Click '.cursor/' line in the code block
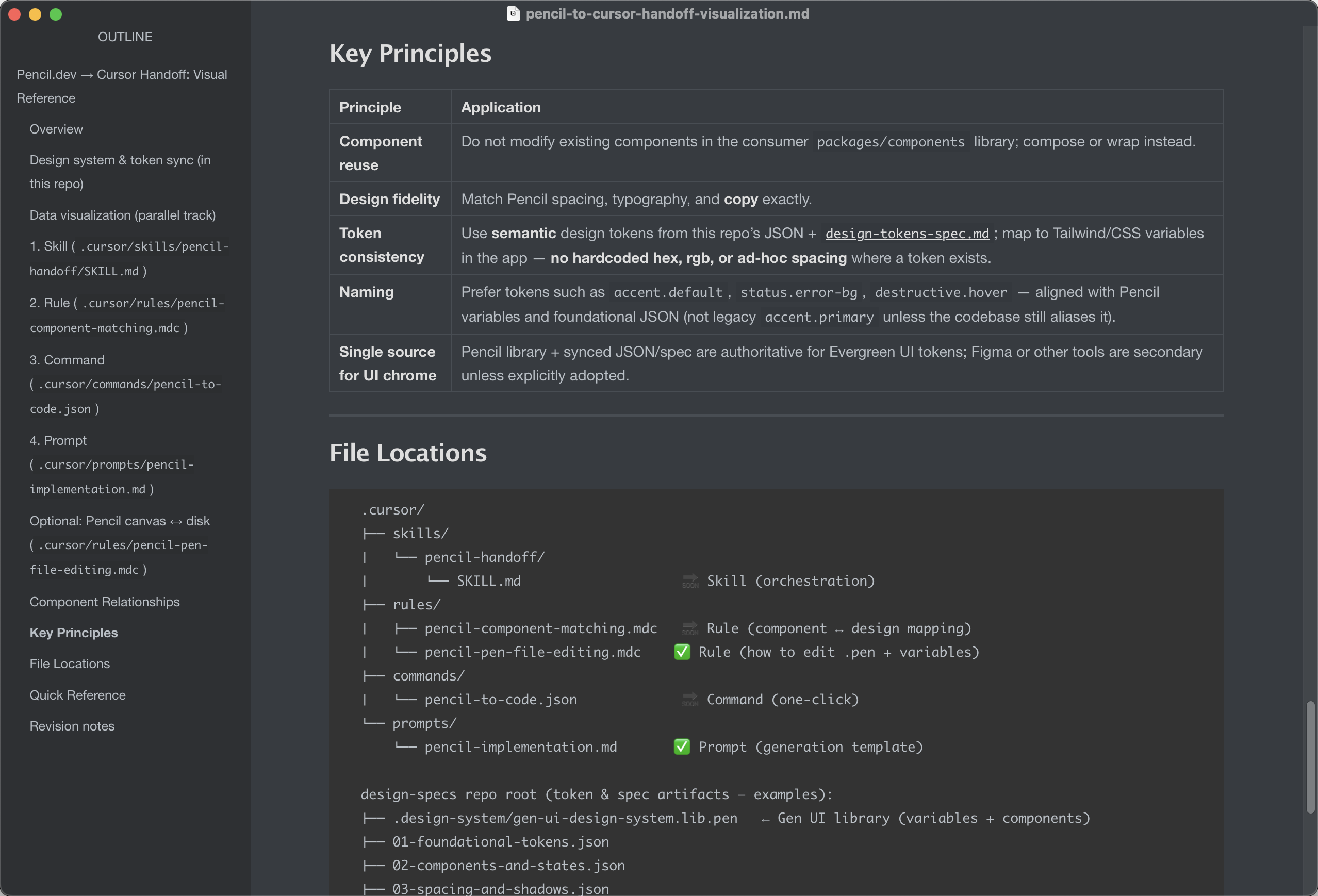The height and width of the screenshot is (896, 1318). pyautogui.click(x=392, y=510)
